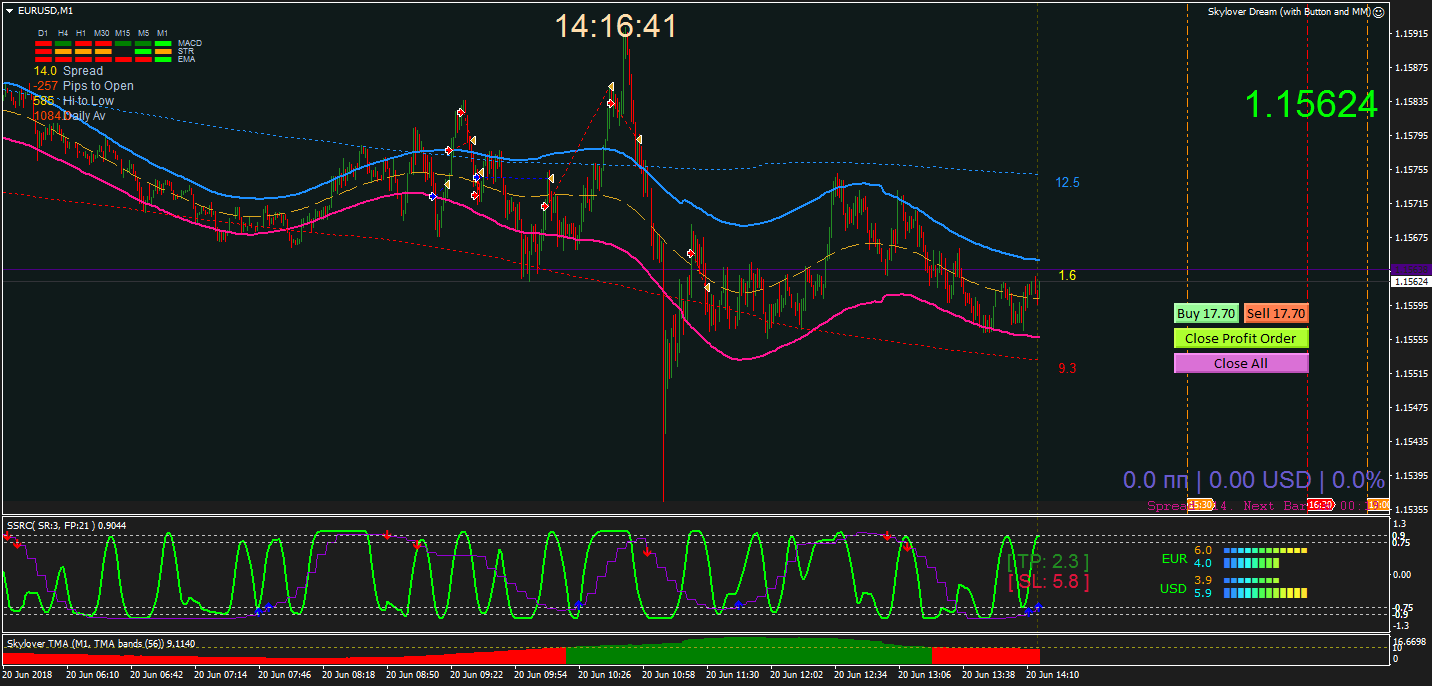
Task: Click the Skylover TMA indicator title label
Action: point(100,644)
